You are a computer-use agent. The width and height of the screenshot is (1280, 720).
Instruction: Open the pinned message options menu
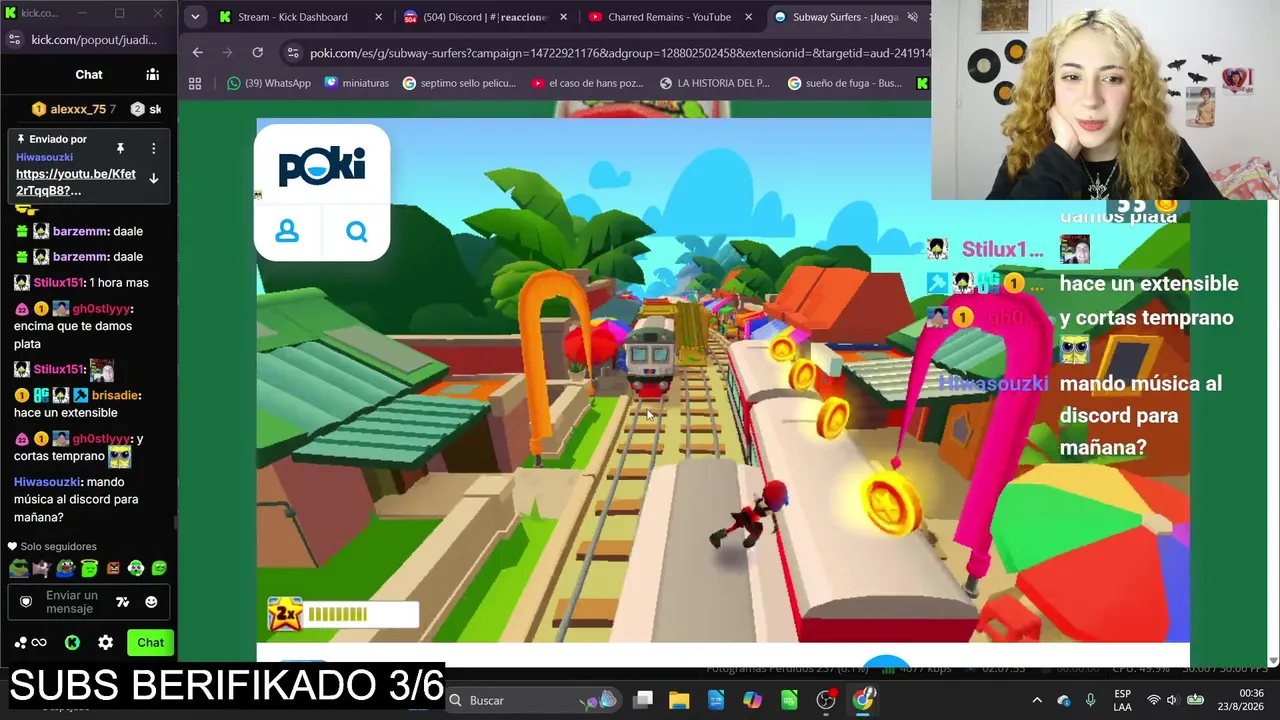pyautogui.click(x=153, y=148)
